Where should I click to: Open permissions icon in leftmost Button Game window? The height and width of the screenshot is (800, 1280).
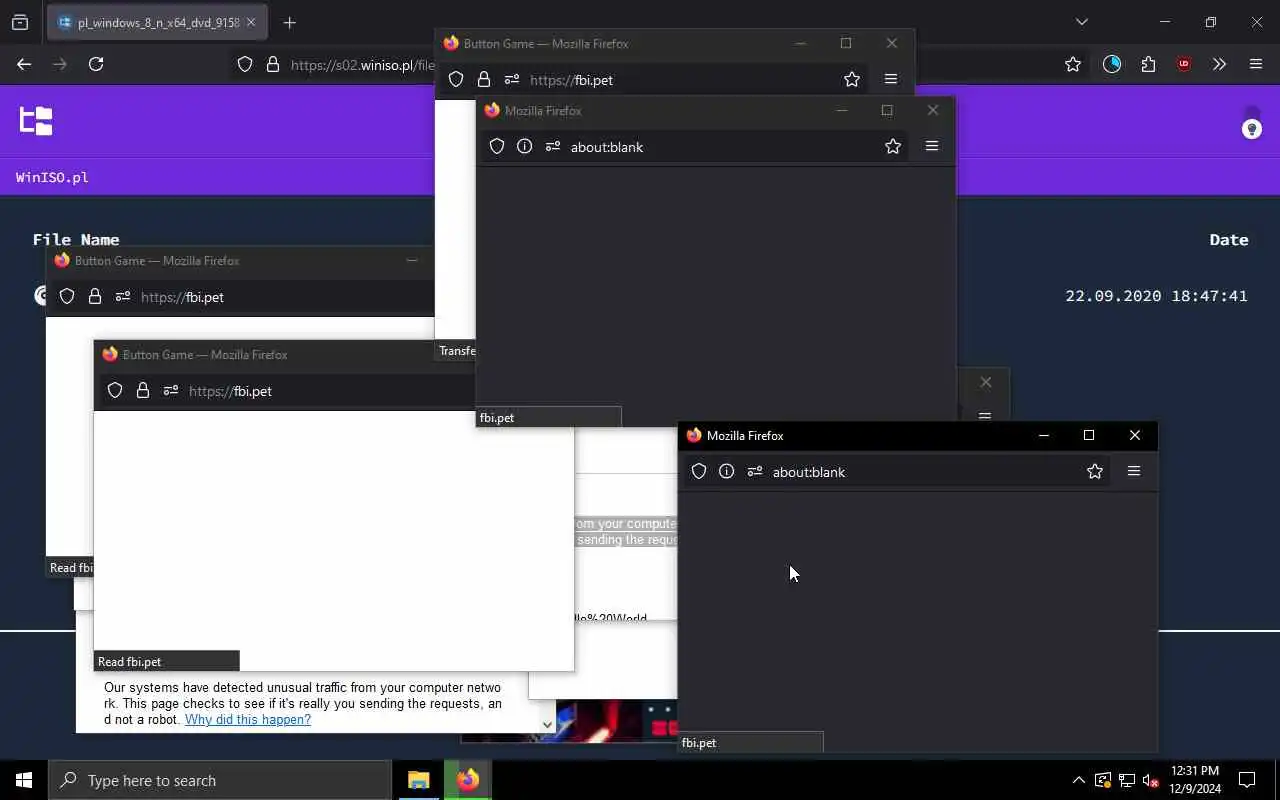click(123, 296)
